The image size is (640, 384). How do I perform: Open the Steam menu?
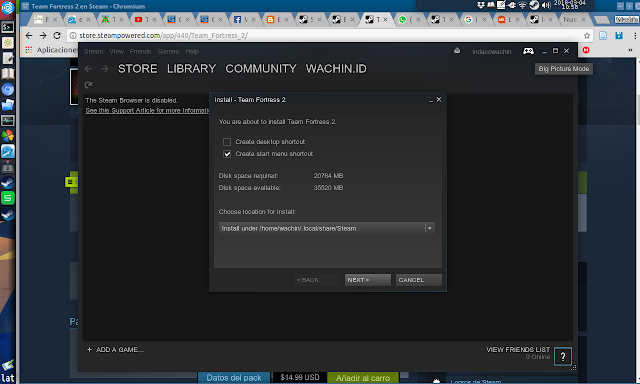point(93,51)
